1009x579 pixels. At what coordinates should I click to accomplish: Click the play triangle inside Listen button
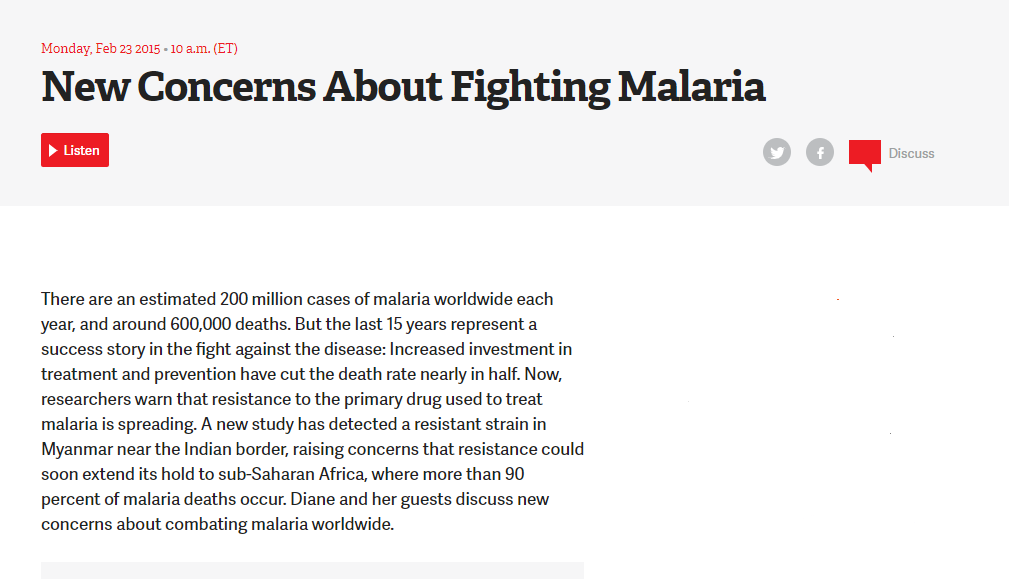53,150
